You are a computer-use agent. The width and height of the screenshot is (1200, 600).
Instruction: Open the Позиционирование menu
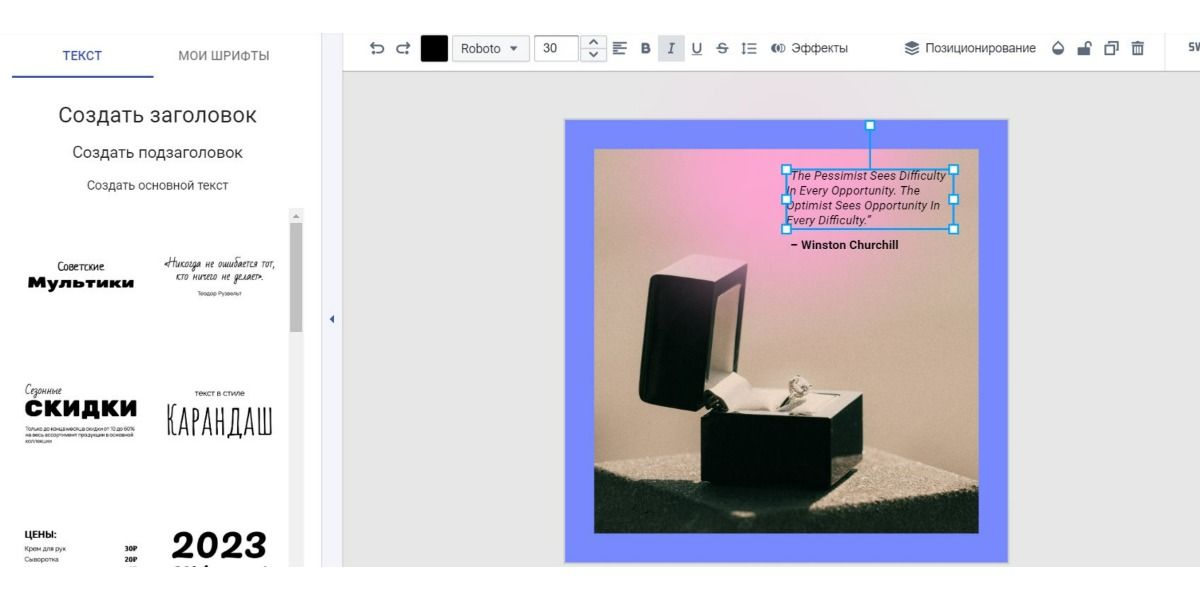tap(970, 48)
